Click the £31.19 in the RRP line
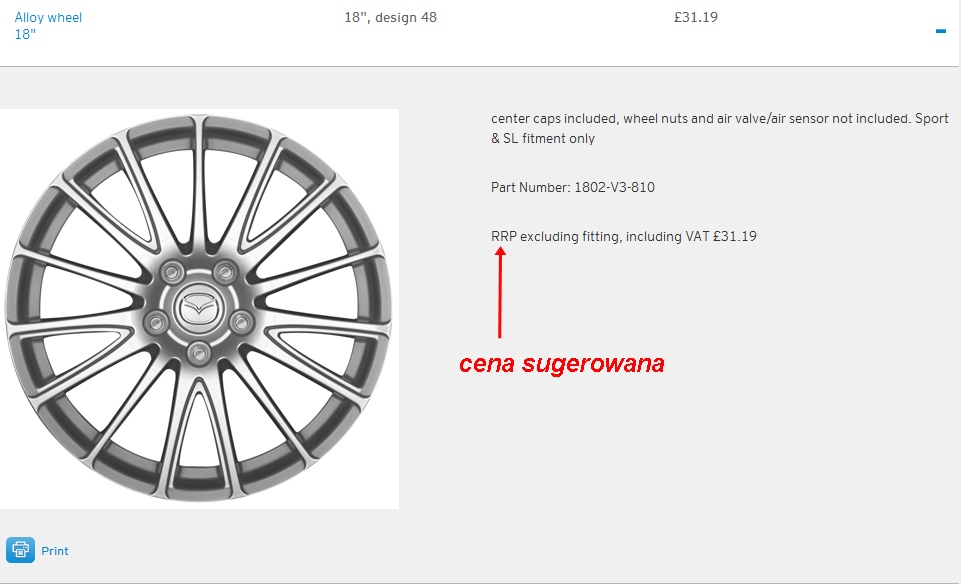The width and height of the screenshot is (961, 584). [x=735, y=236]
